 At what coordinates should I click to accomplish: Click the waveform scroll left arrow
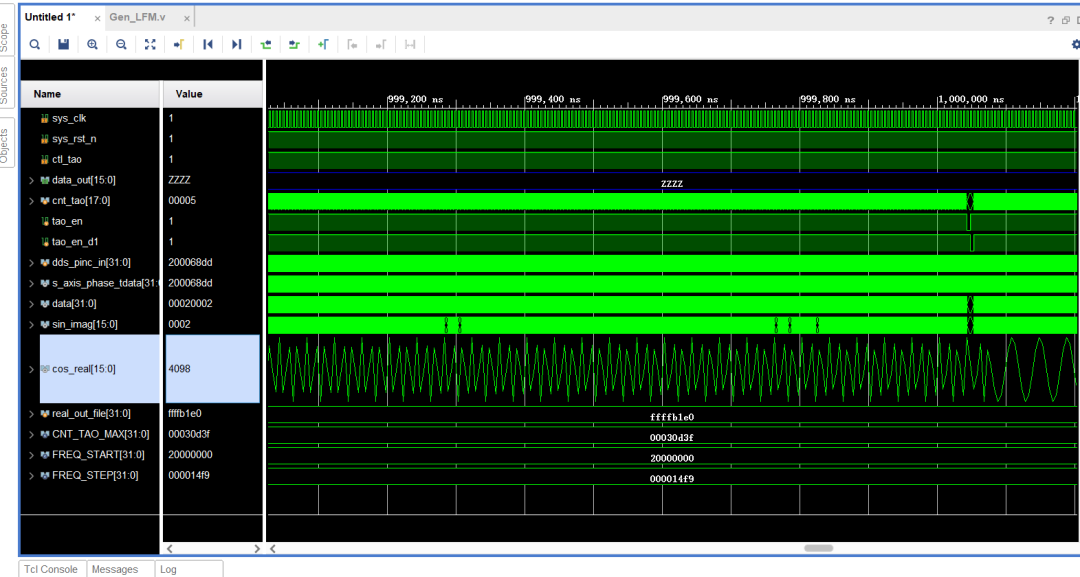point(273,549)
